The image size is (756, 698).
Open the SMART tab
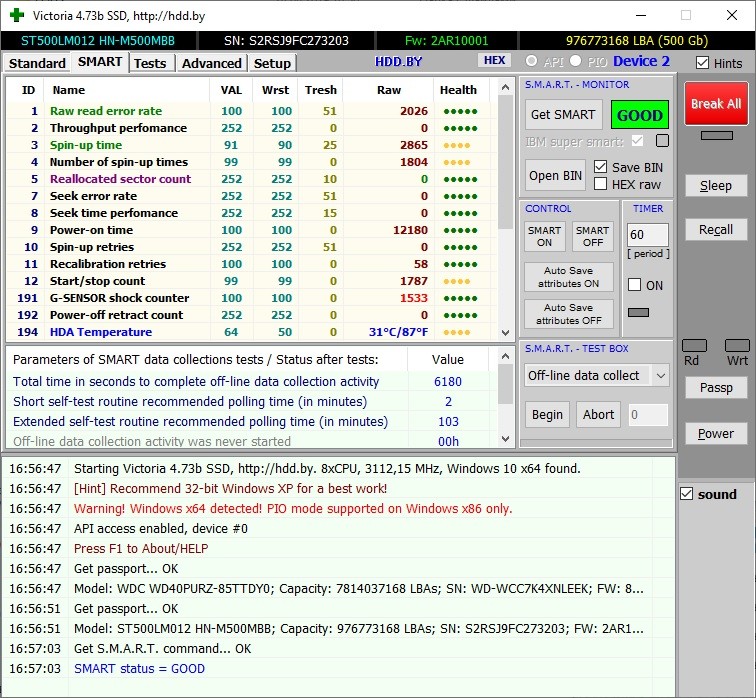(x=100, y=62)
